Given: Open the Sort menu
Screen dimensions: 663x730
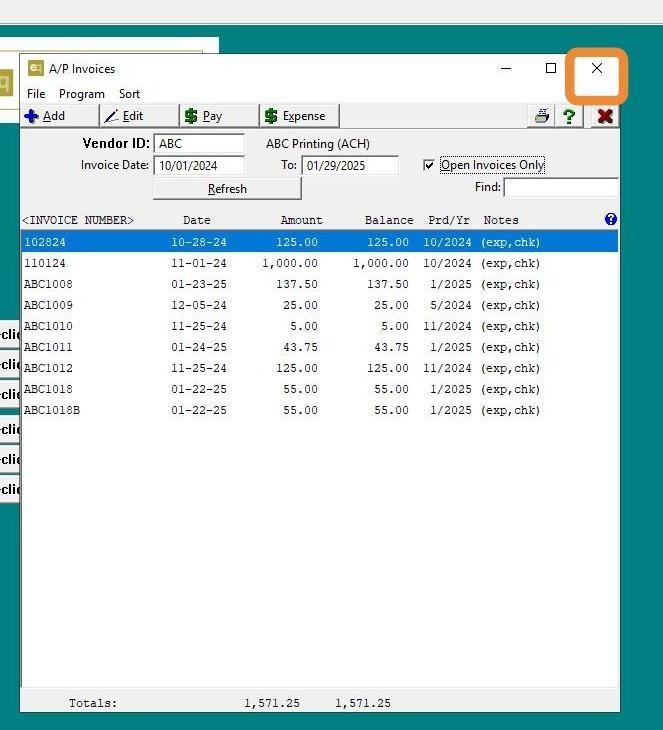Looking at the screenshot, I should point(129,94).
